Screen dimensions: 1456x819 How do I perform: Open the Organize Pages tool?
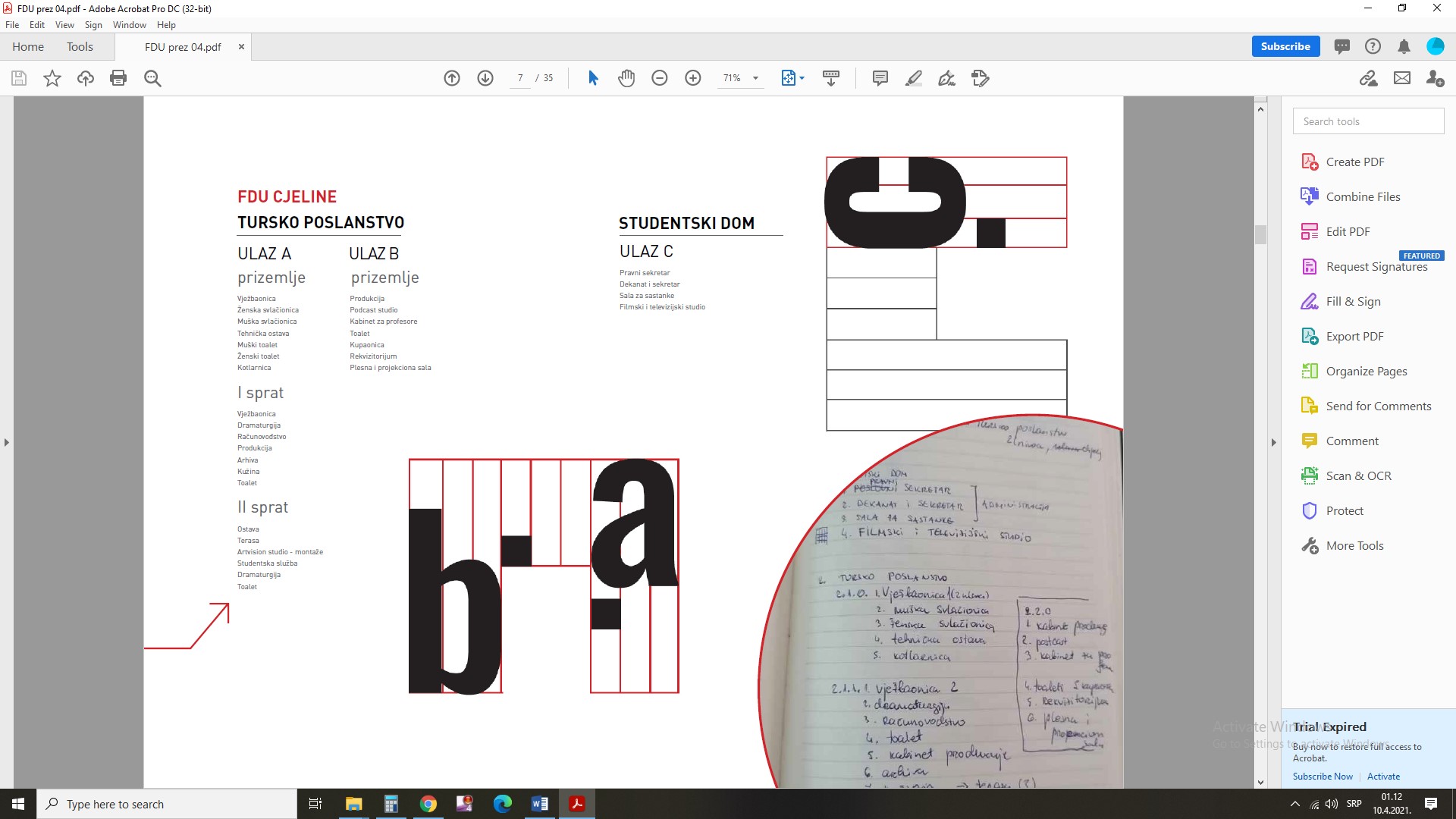[1366, 371]
